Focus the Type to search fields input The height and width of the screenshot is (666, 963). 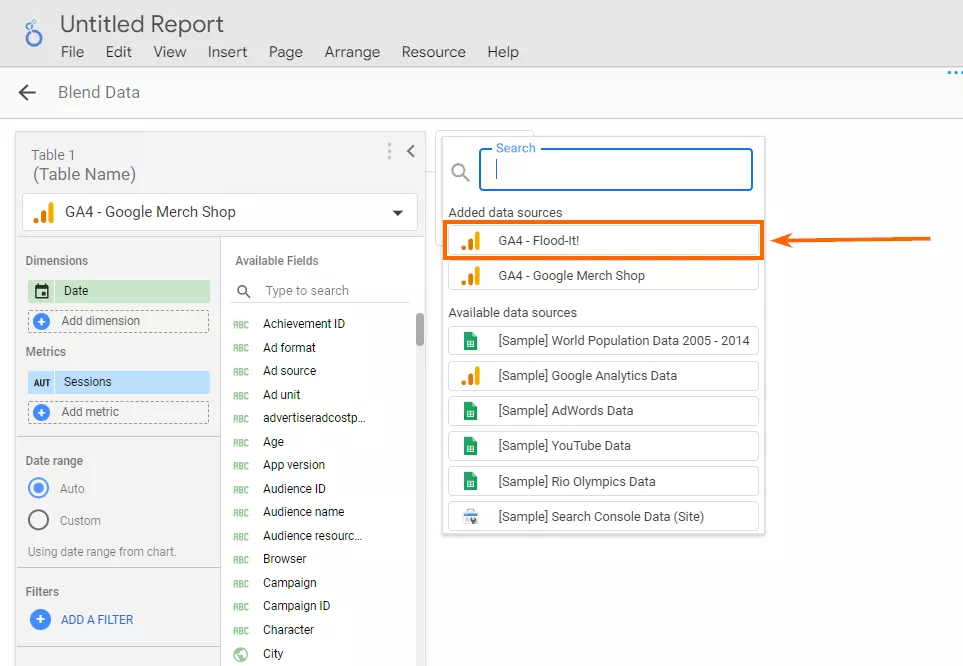click(335, 291)
